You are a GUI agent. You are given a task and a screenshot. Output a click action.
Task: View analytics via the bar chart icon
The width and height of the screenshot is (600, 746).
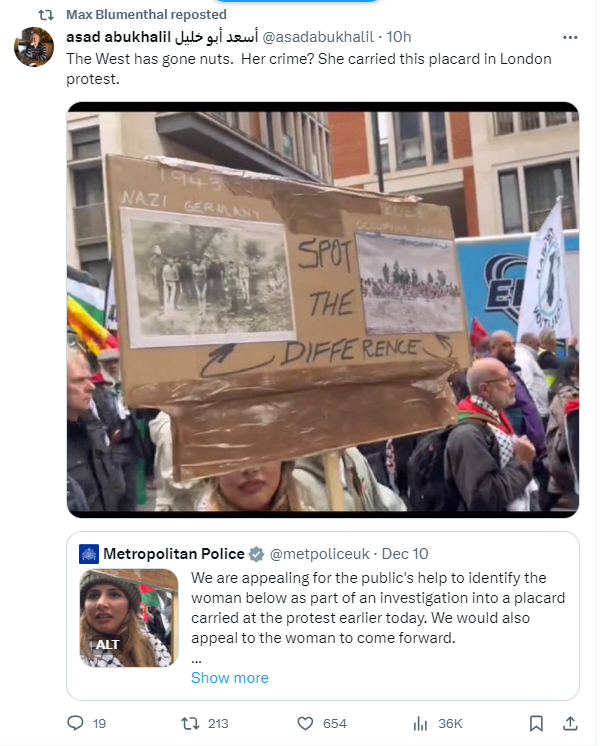(420, 723)
